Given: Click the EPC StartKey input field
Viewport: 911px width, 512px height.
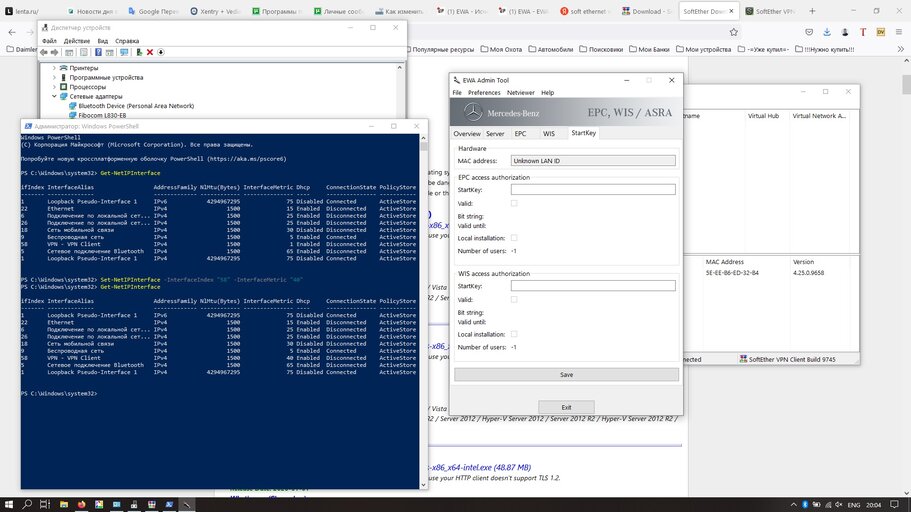Looking at the screenshot, I should point(592,189).
